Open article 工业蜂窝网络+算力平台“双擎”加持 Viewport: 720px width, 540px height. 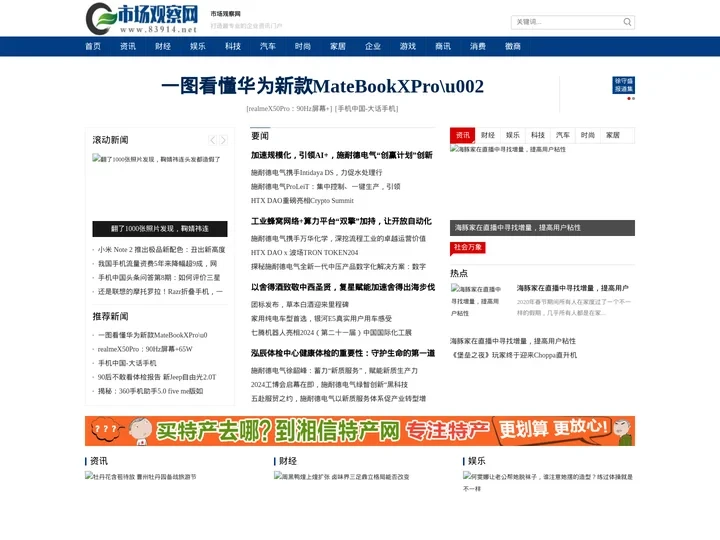[x=341, y=221]
